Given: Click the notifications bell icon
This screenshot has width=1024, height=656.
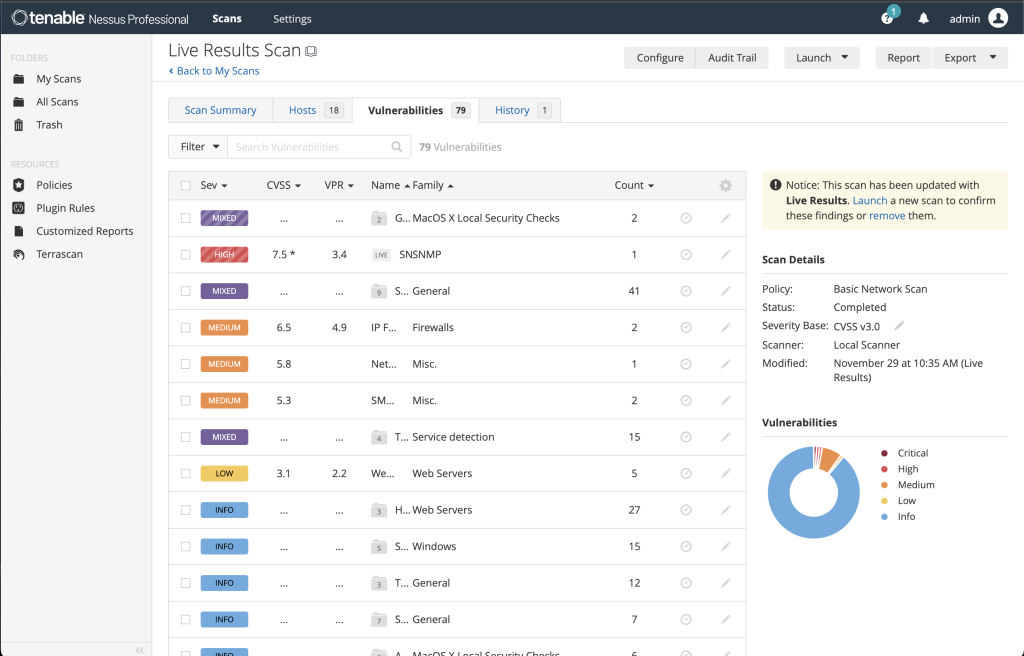Looking at the screenshot, I should (x=923, y=18).
